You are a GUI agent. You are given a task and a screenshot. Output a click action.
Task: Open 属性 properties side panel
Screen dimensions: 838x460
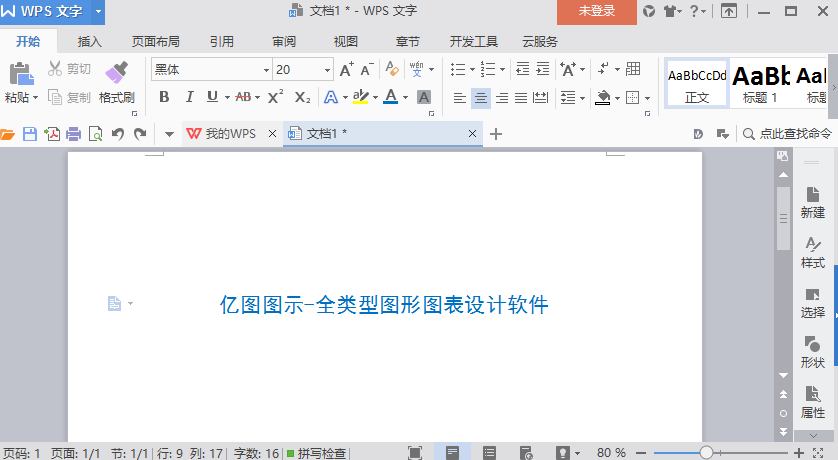click(812, 402)
